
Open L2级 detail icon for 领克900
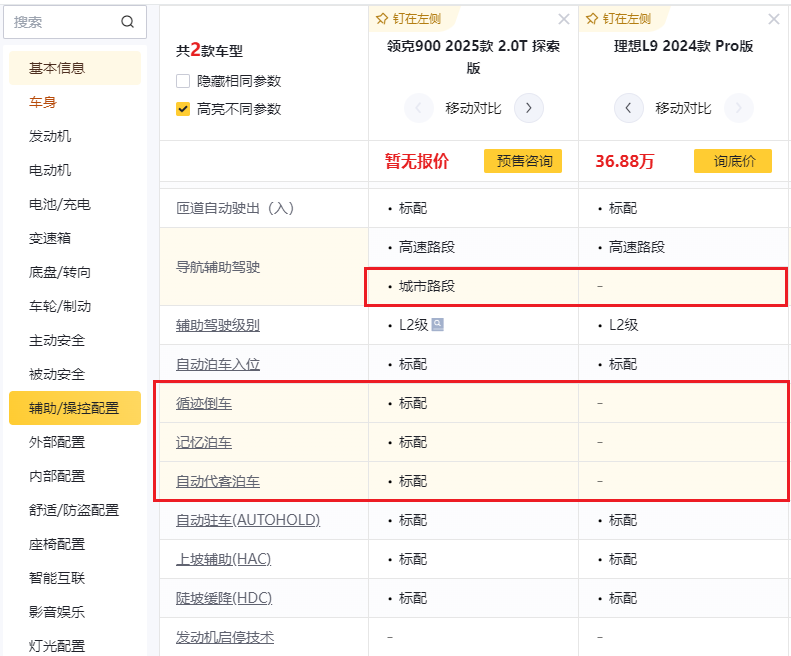437,324
